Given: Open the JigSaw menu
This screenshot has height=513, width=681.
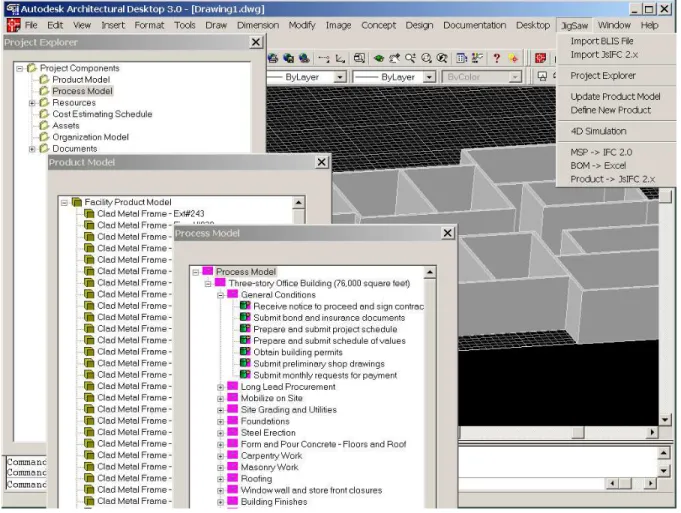Looking at the screenshot, I should 574,25.
